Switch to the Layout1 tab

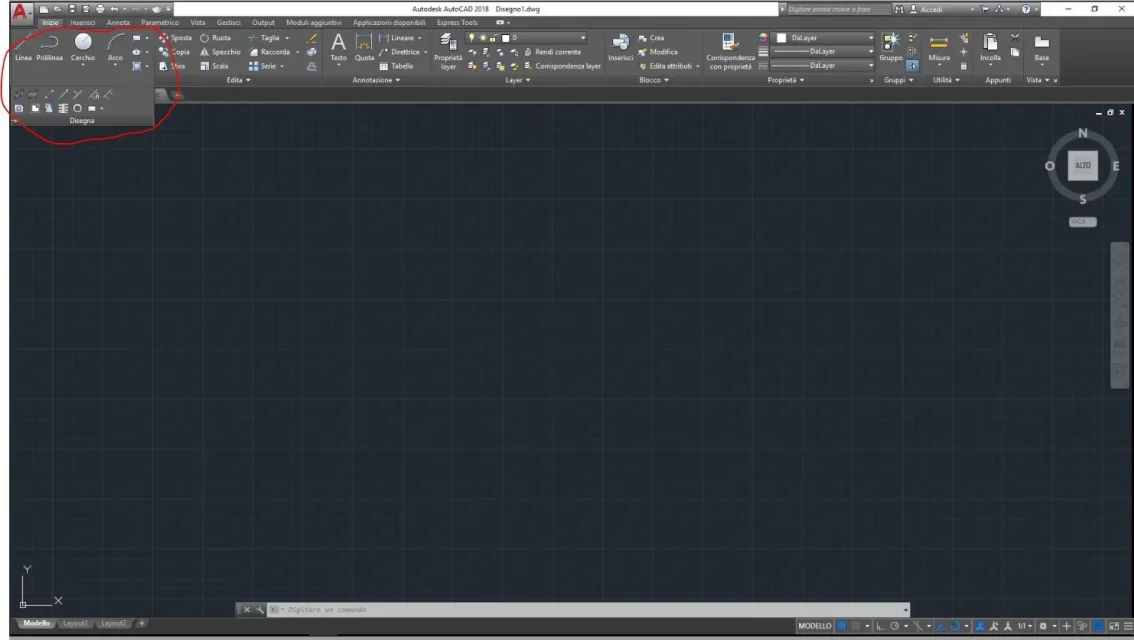74,623
